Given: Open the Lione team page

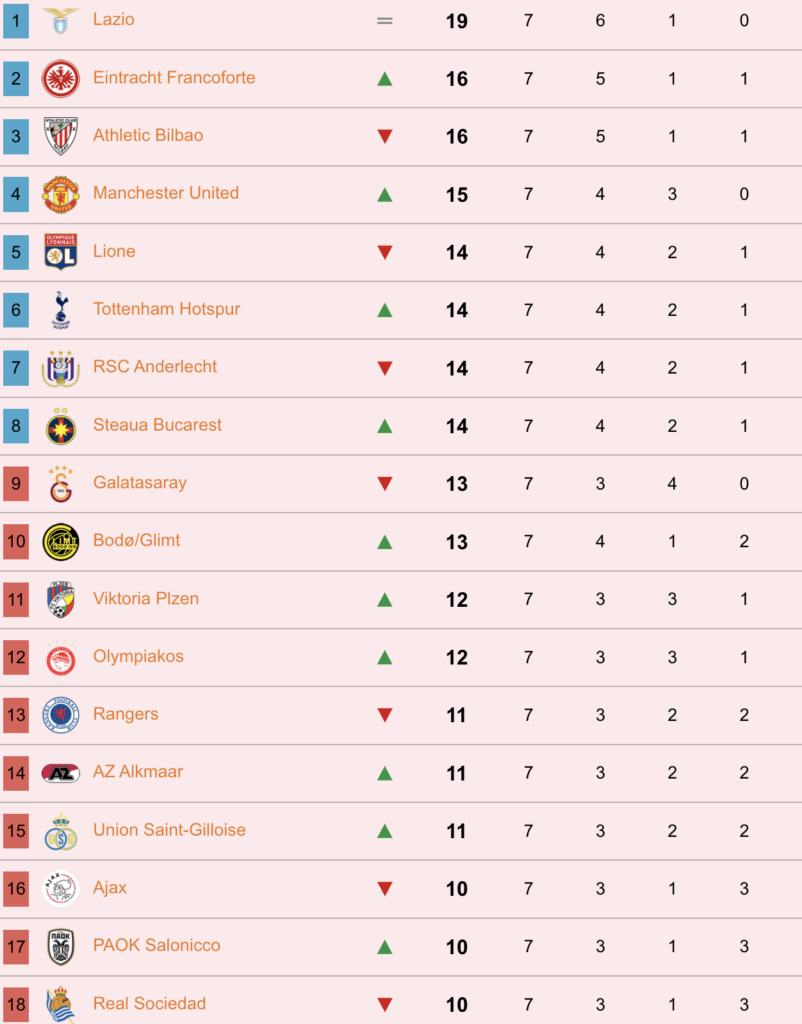Looking at the screenshot, I should 114,251.
